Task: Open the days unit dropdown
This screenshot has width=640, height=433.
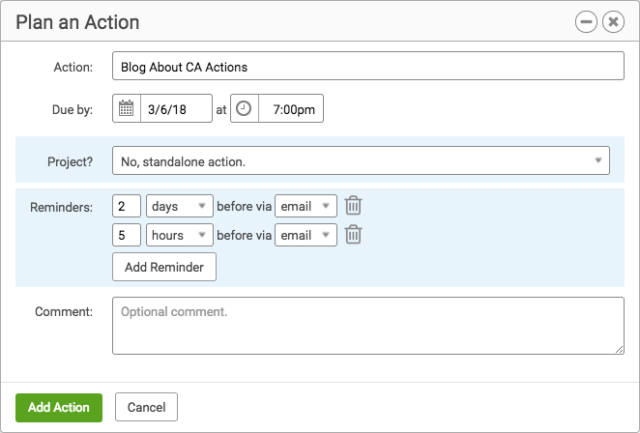Action: click(x=180, y=206)
